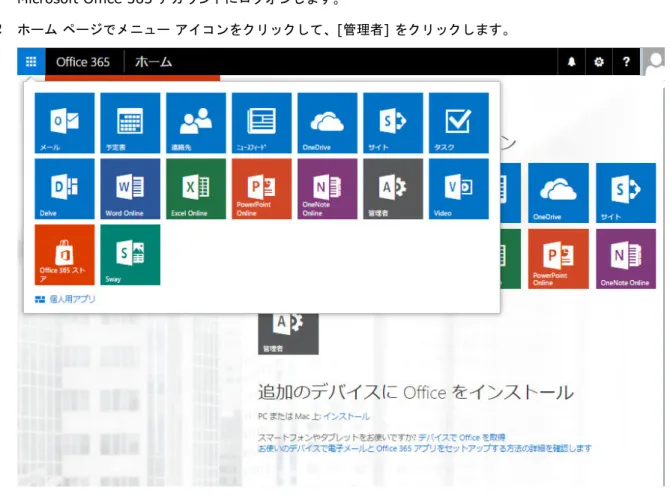
Task: Open the Tasks (タスク) tile
Action: (459, 123)
